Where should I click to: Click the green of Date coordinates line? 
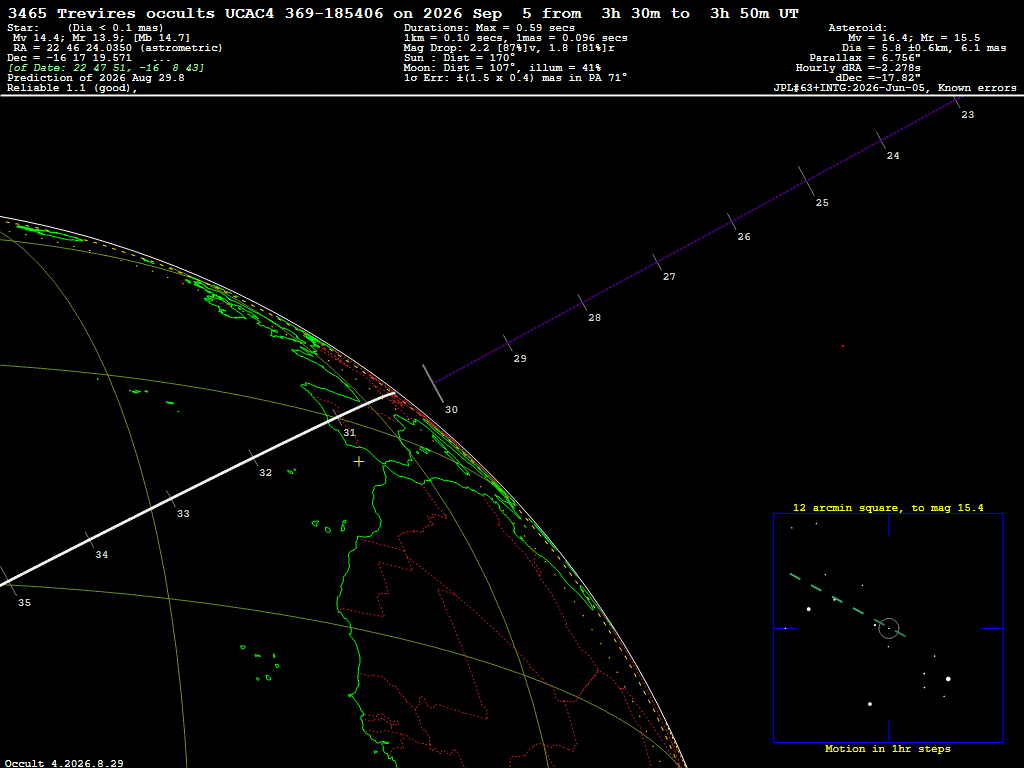click(x=106, y=68)
